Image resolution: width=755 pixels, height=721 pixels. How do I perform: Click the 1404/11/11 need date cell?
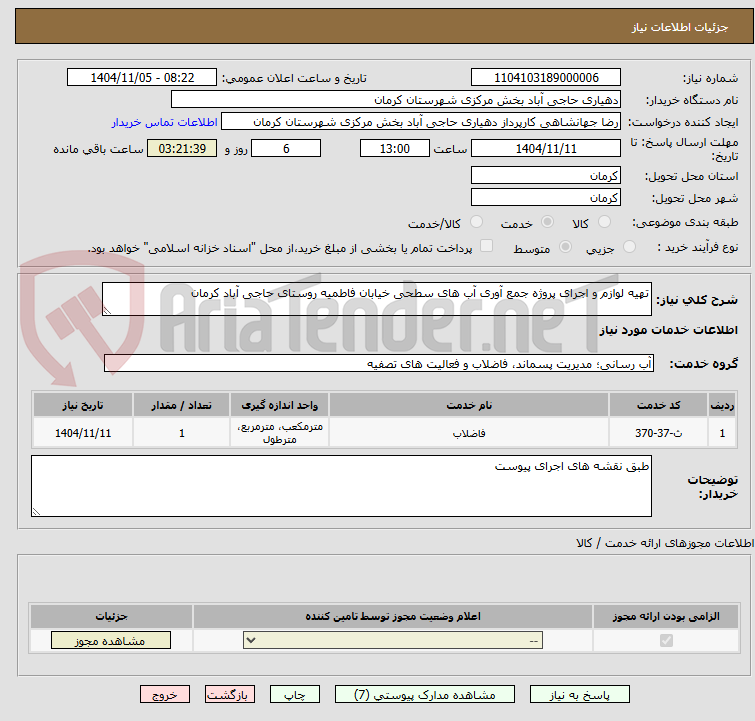point(83,433)
